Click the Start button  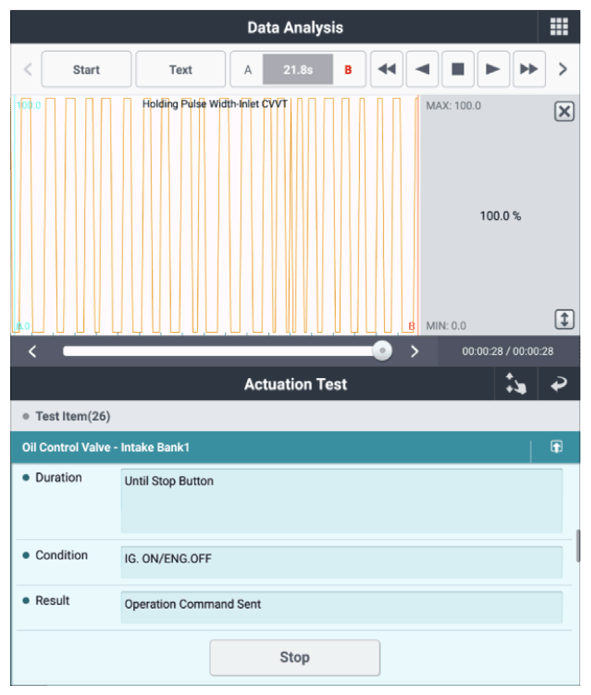coord(86,70)
